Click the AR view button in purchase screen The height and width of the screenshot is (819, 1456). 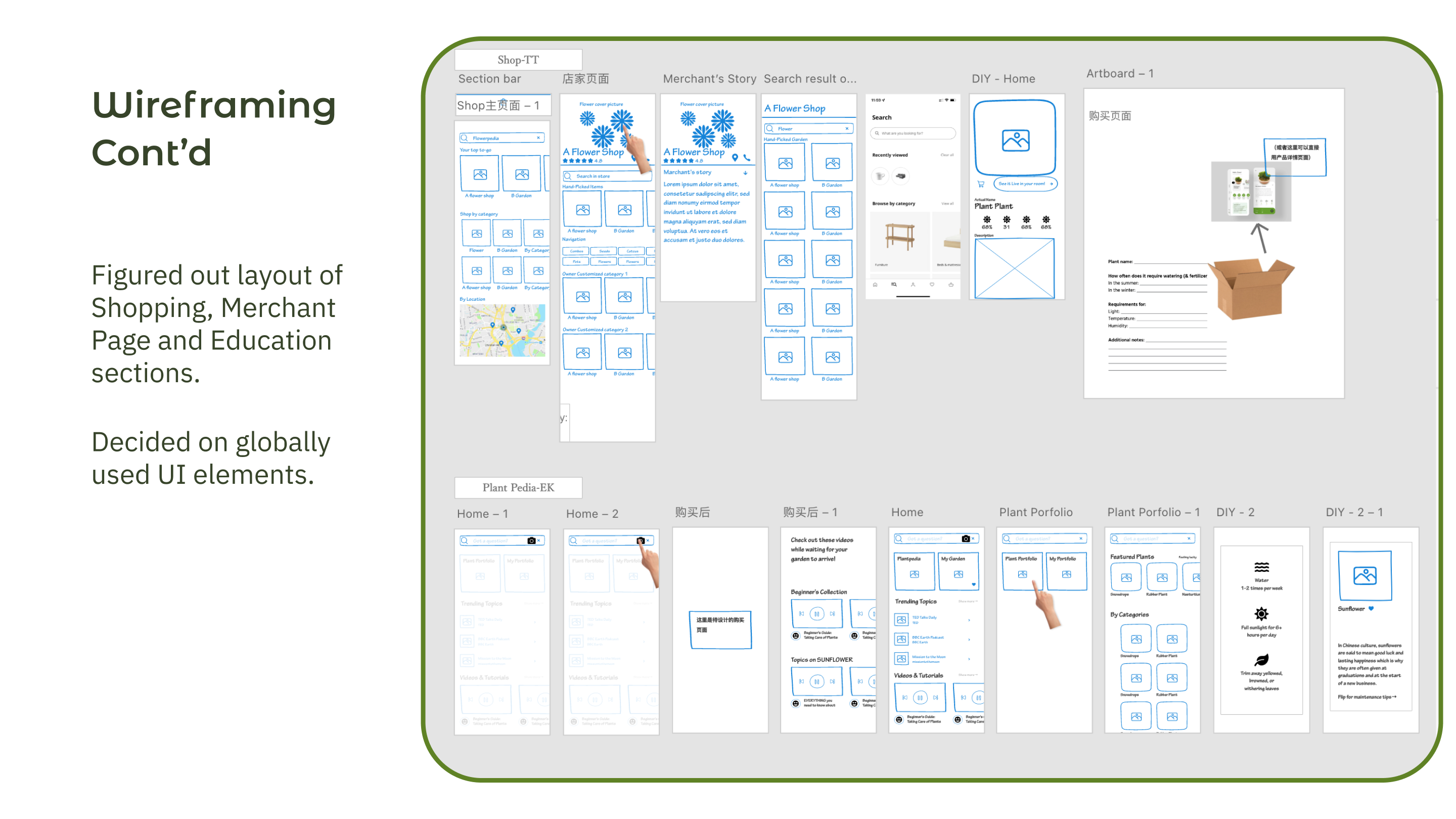(1025, 184)
